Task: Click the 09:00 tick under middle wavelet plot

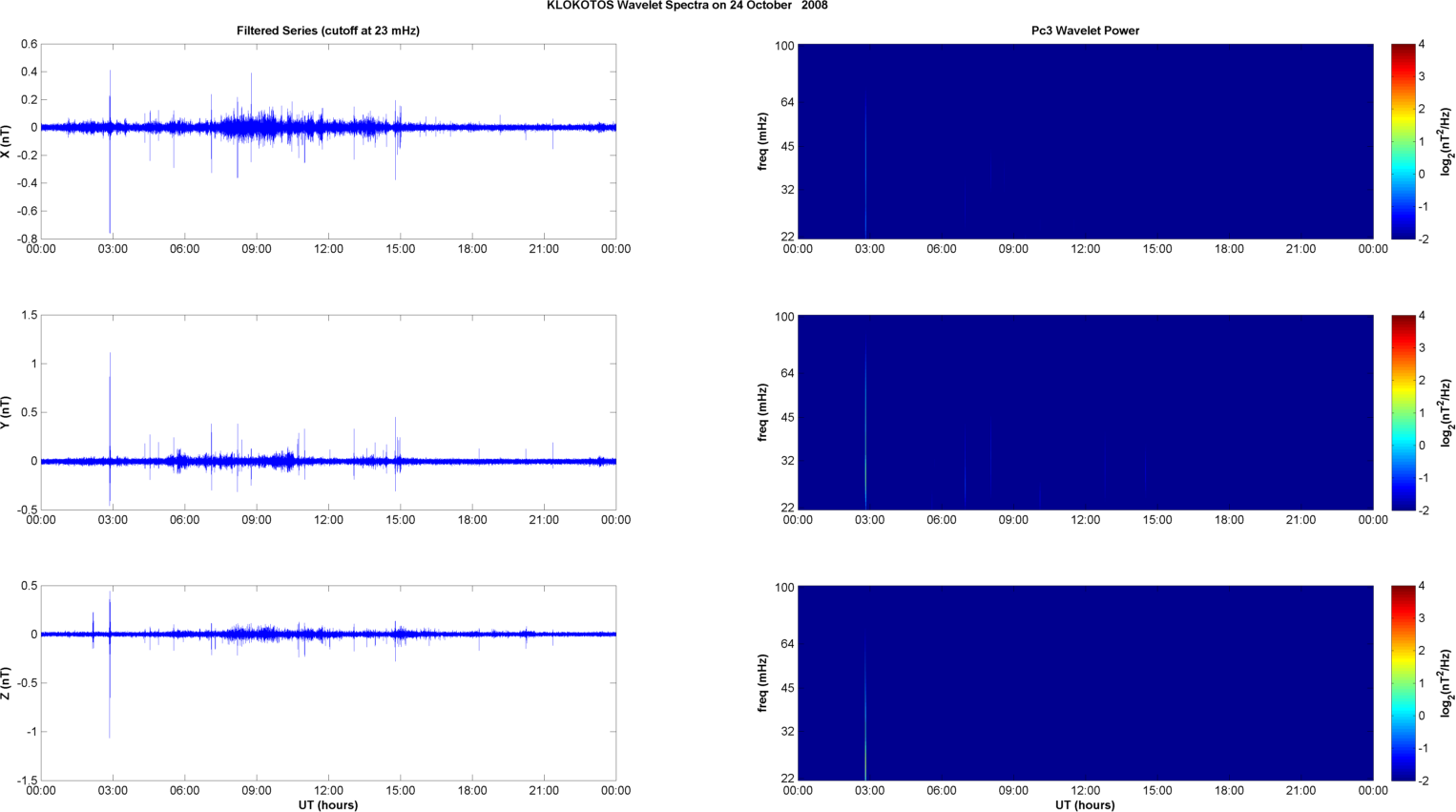Action: 1013,520
